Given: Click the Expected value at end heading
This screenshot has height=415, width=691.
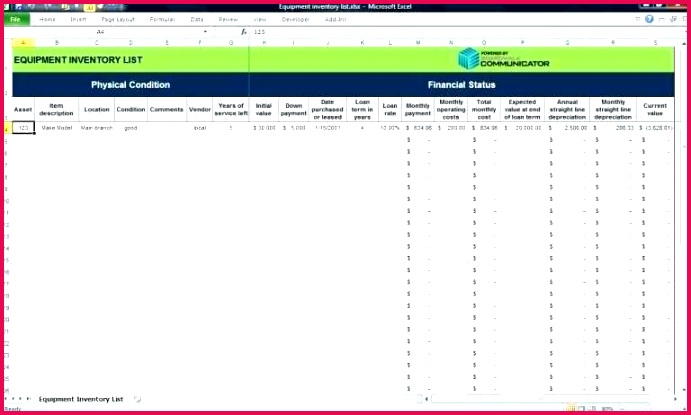Looking at the screenshot, I should point(522,109).
